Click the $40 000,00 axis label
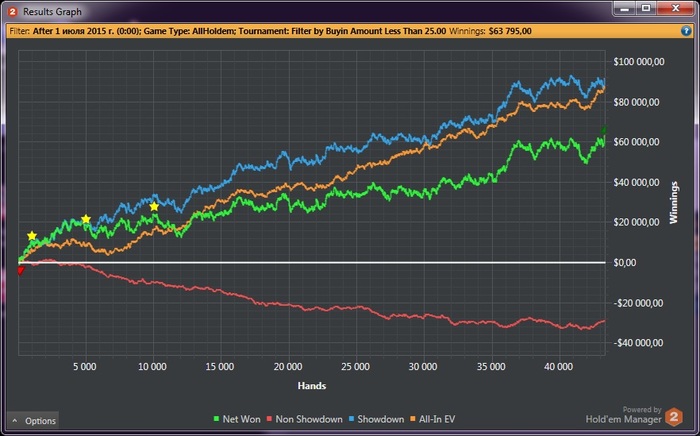The image size is (700, 436). (636, 182)
